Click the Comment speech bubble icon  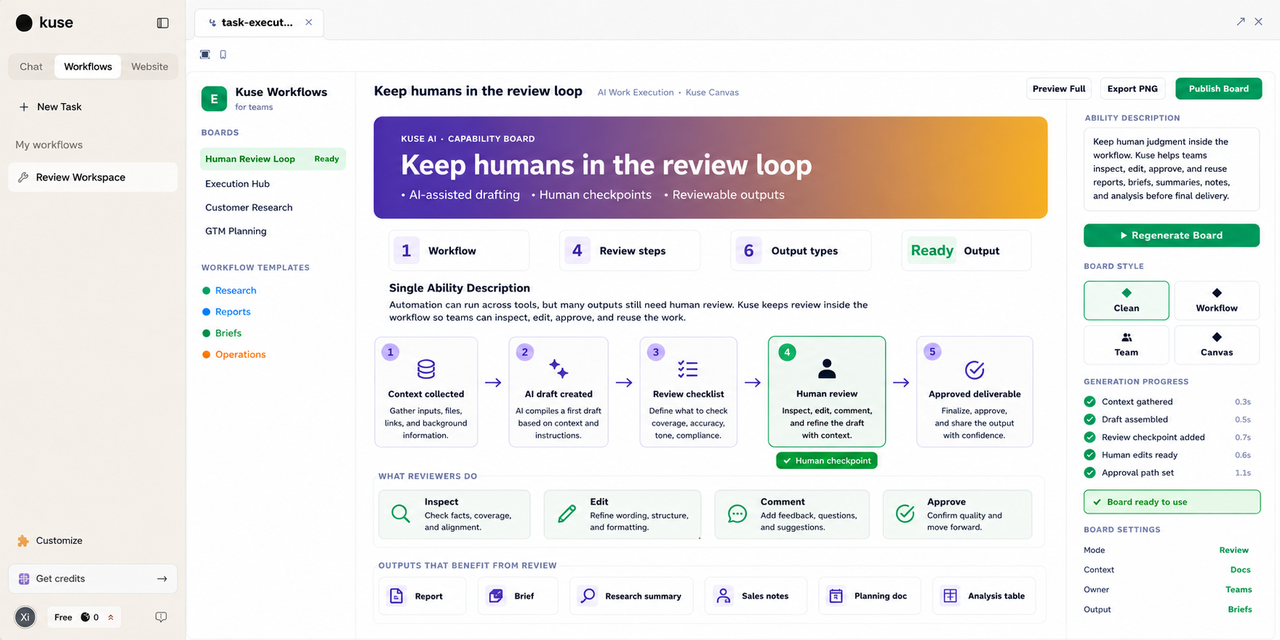pyautogui.click(x=737, y=514)
